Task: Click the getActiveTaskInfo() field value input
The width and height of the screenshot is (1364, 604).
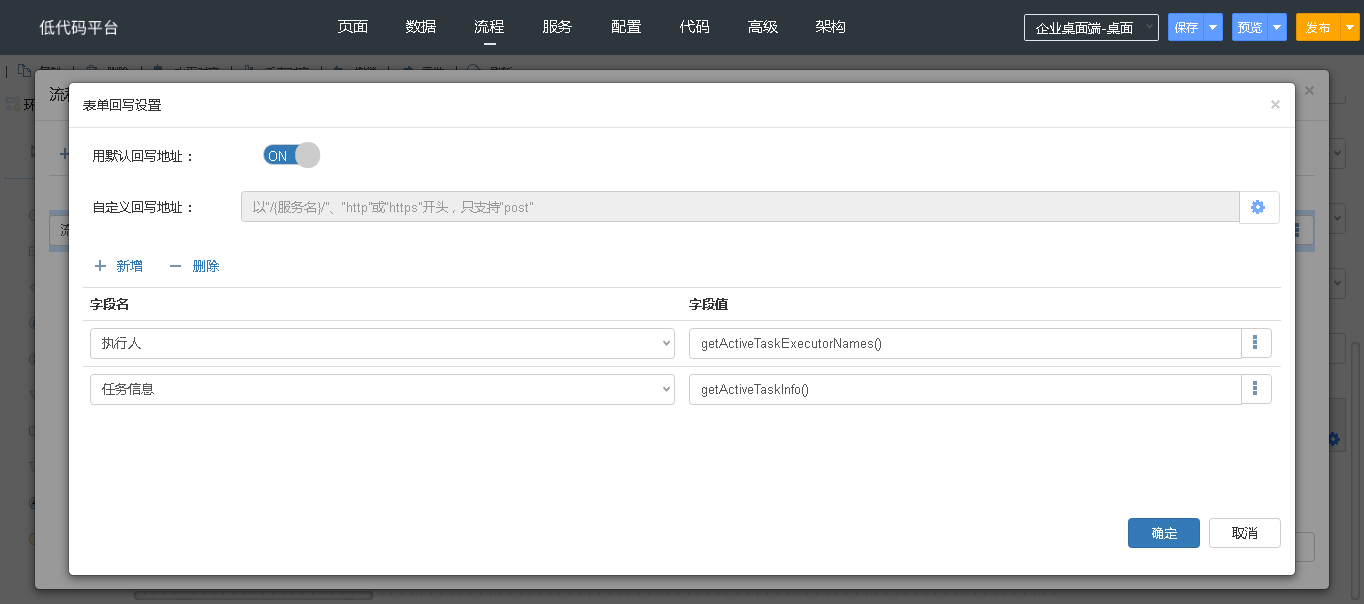Action: 964,389
